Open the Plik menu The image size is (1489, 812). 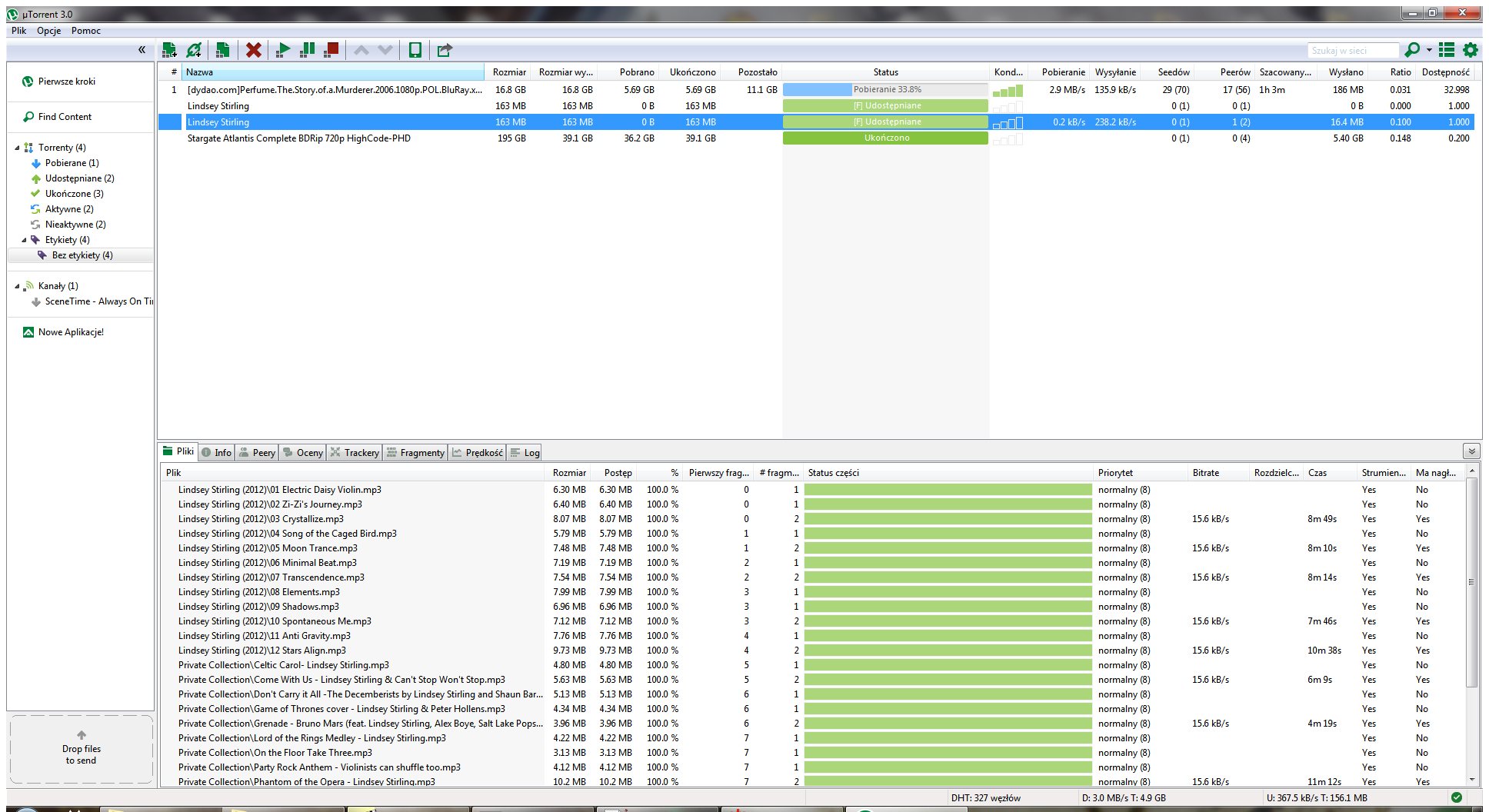(19, 31)
